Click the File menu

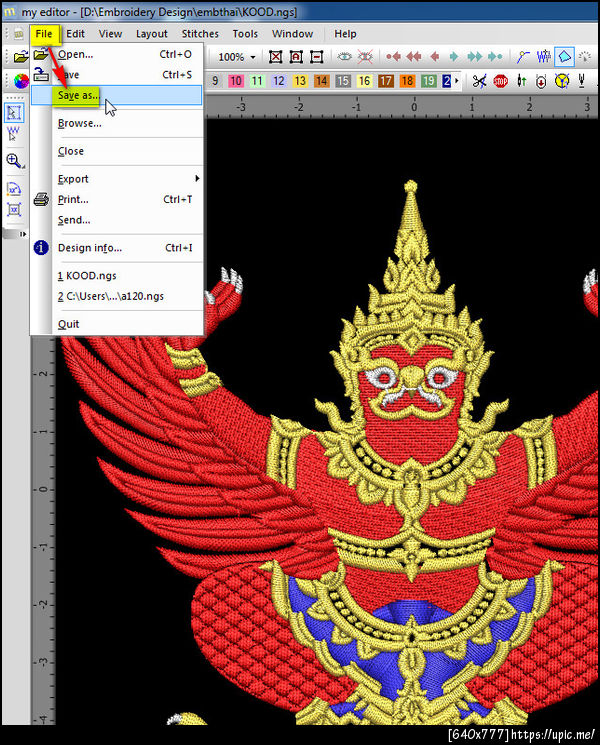(44, 34)
